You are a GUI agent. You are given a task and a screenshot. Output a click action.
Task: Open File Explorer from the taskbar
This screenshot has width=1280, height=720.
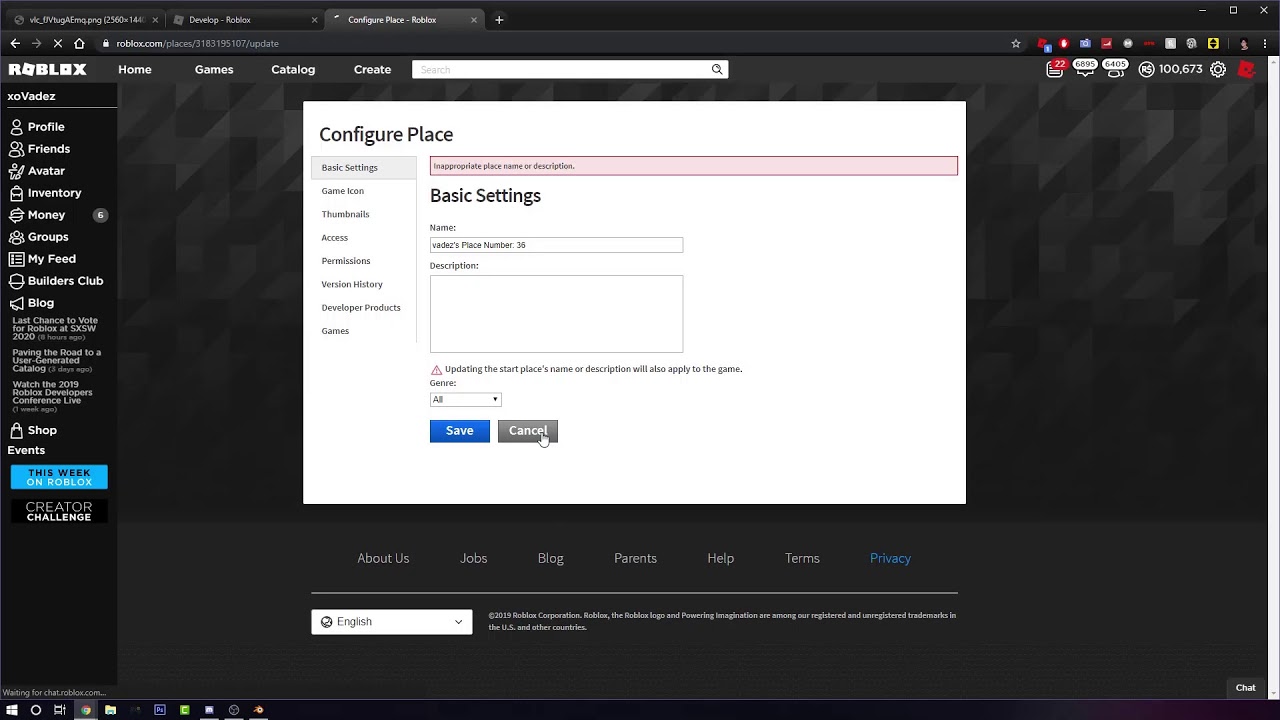[110, 710]
